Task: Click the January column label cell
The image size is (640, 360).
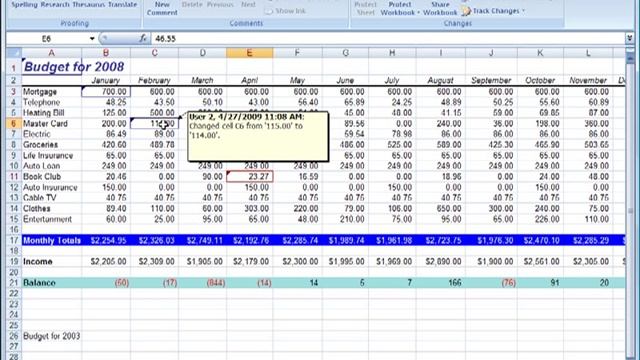Action: (106, 80)
